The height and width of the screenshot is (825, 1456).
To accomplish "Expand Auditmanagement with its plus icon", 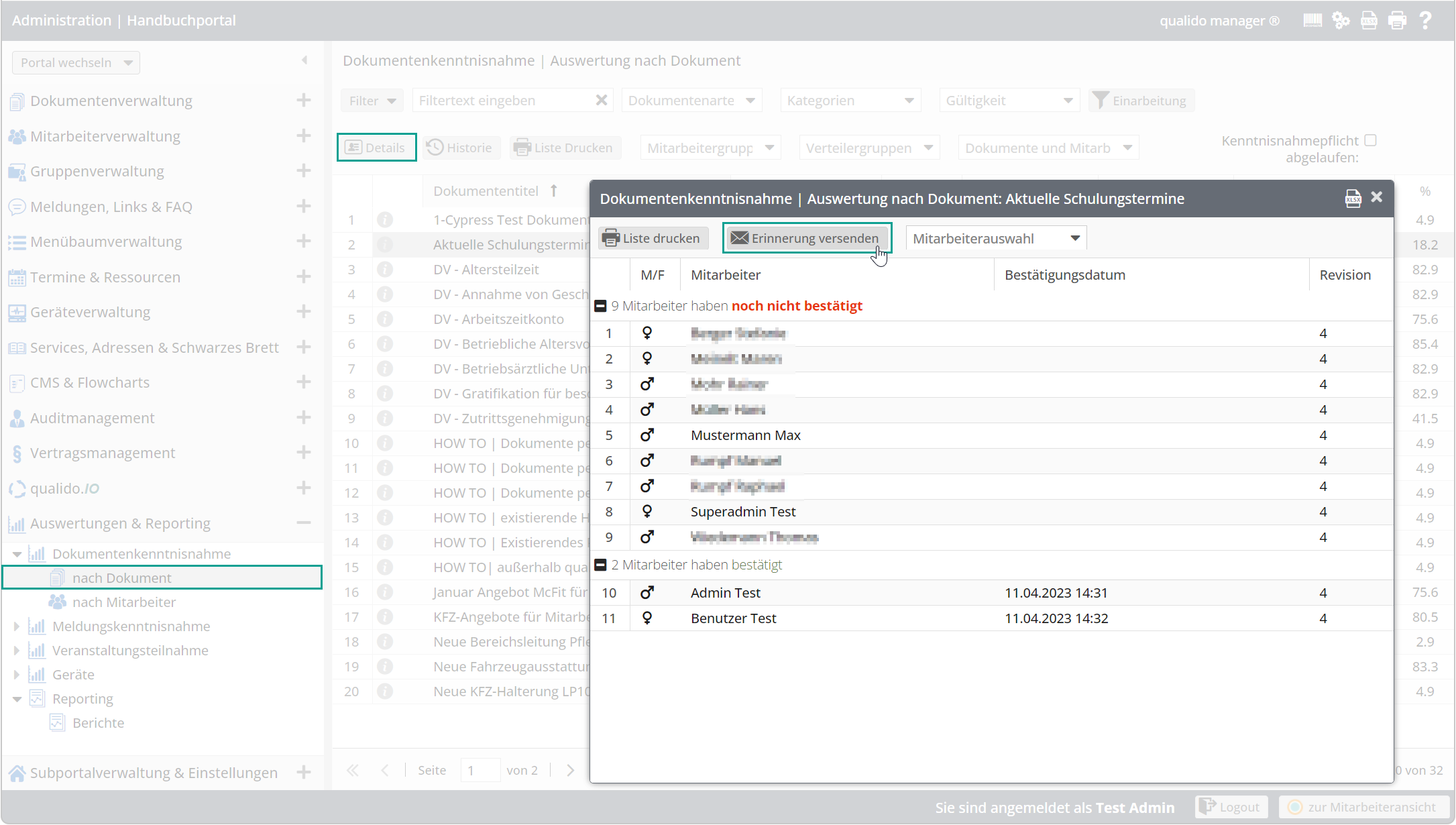I will (x=304, y=417).
